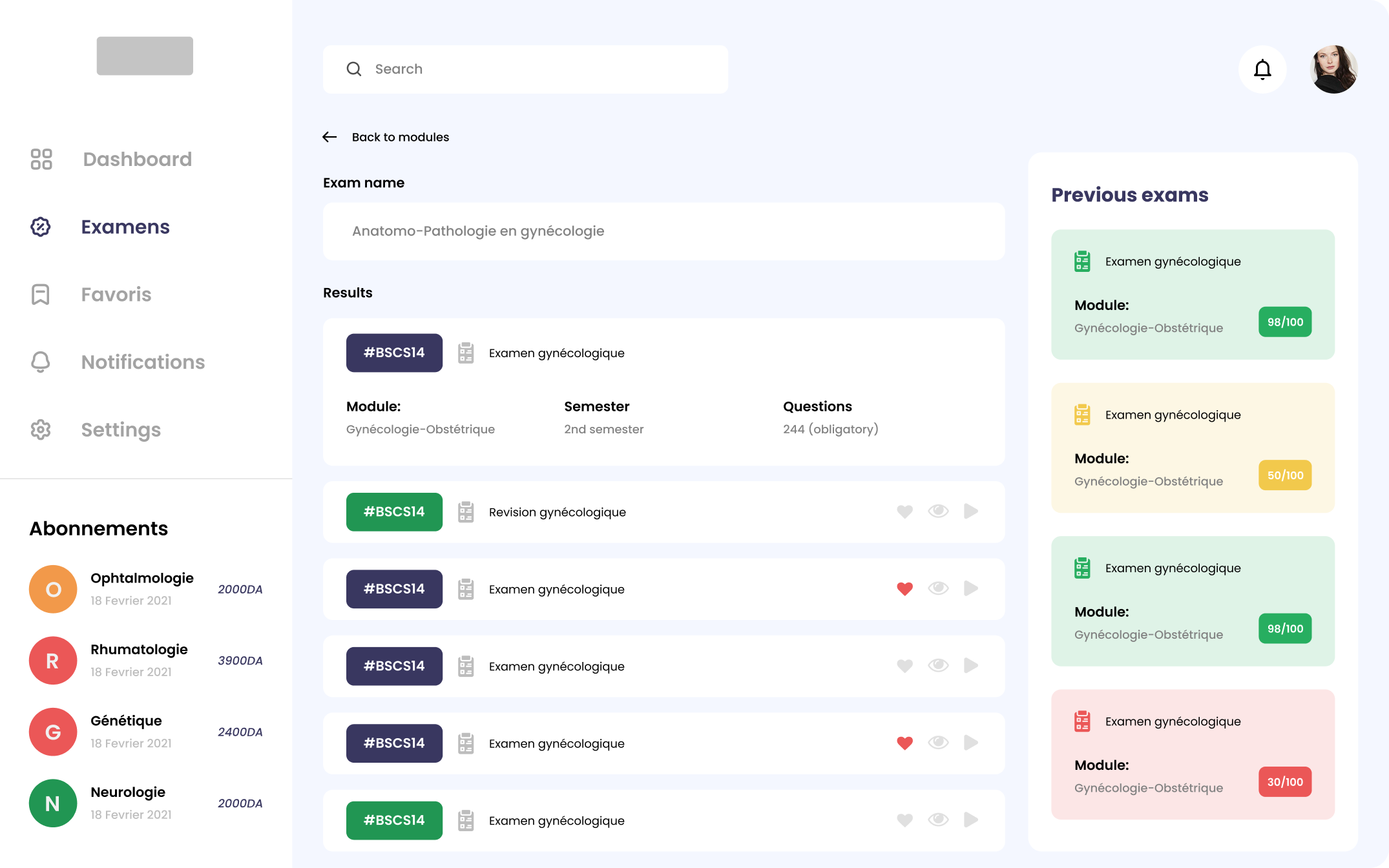Open Examens in the sidebar menu
Viewport: 1389px width, 868px height.
[x=125, y=227]
